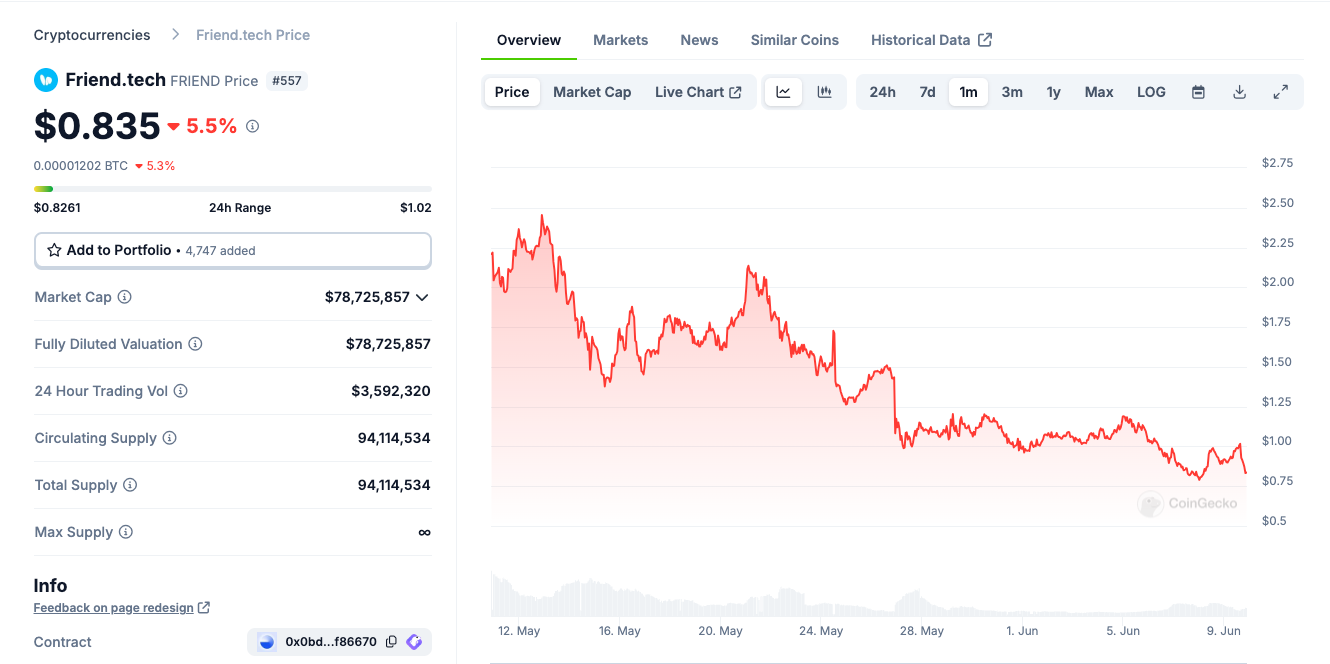Click the 0x0bd...f86670 contract address
This screenshot has width=1330, height=664.
pos(331,642)
